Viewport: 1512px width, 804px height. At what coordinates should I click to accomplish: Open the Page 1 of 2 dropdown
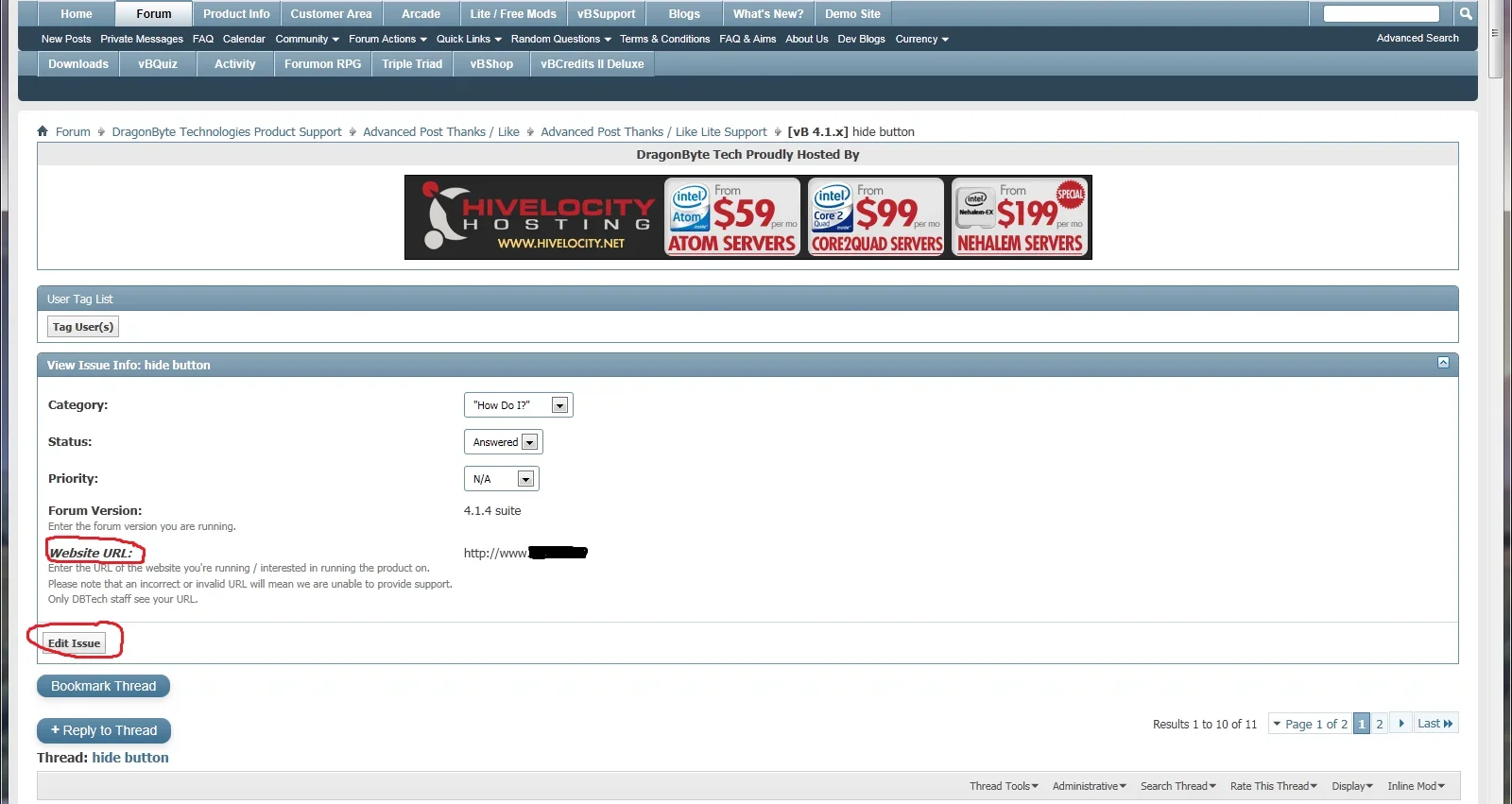[x=1310, y=724]
